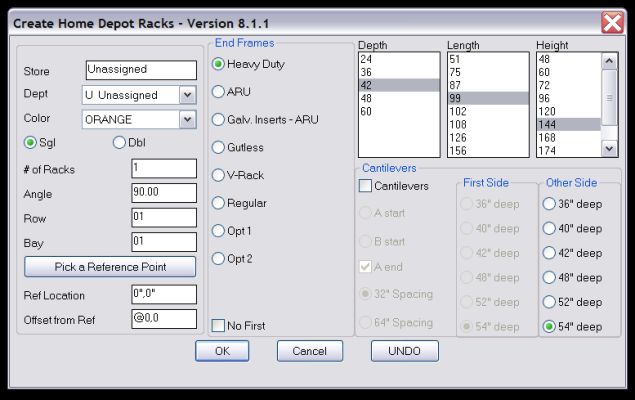Image resolution: width=635 pixels, height=400 pixels.
Task: Click the Height list scroll up arrow
Action: [x=609, y=61]
